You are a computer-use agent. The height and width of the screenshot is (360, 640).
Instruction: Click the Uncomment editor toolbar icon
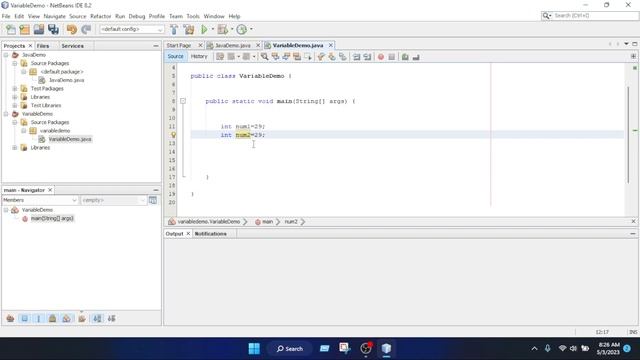pyautogui.click(x=416, y=57)
